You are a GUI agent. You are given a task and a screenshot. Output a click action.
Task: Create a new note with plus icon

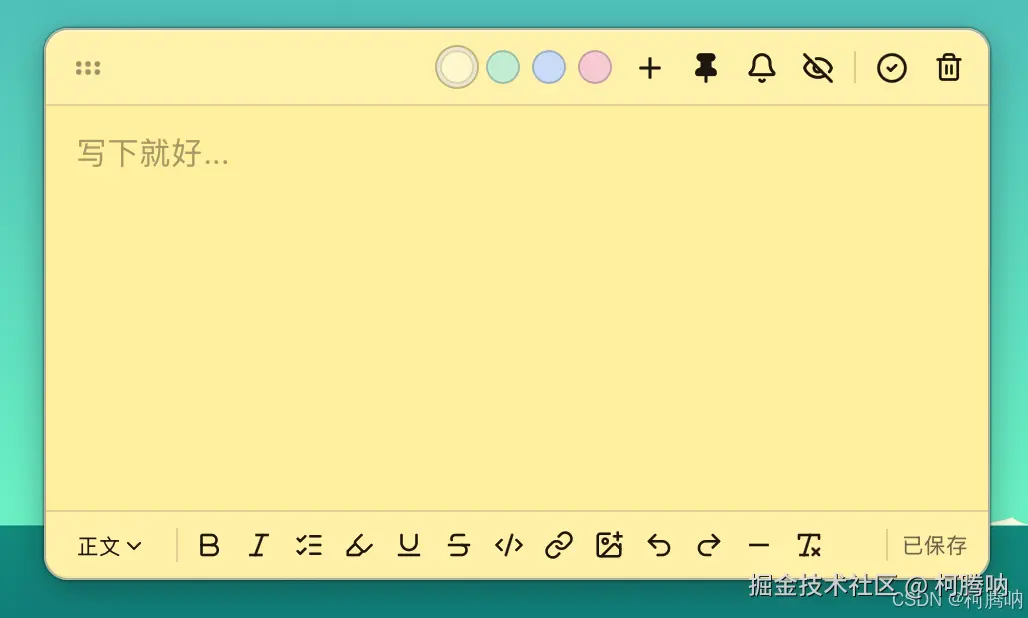point(650,68)
